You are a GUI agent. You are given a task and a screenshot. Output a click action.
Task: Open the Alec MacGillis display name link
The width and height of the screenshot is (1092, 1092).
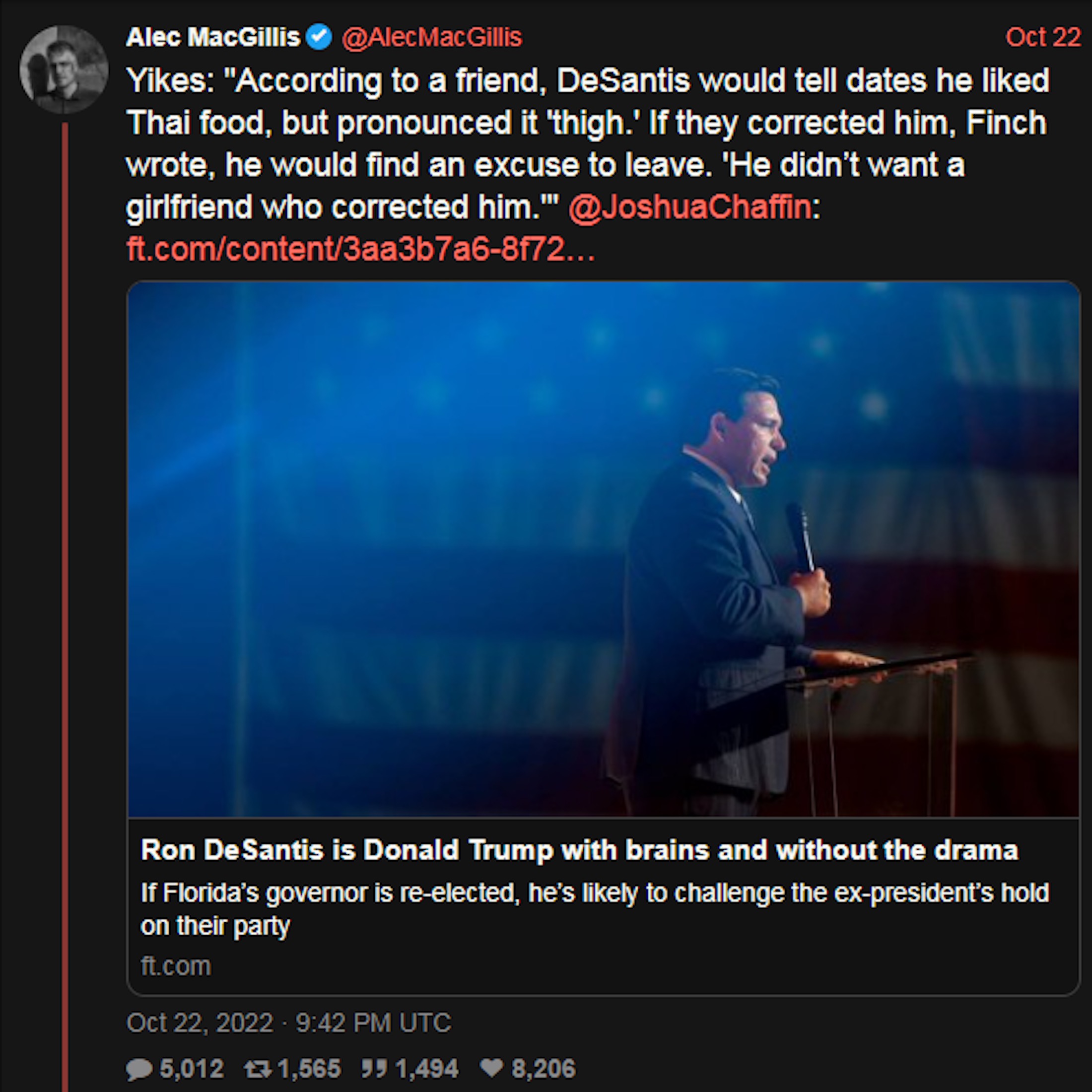click(x=212, y=37)
